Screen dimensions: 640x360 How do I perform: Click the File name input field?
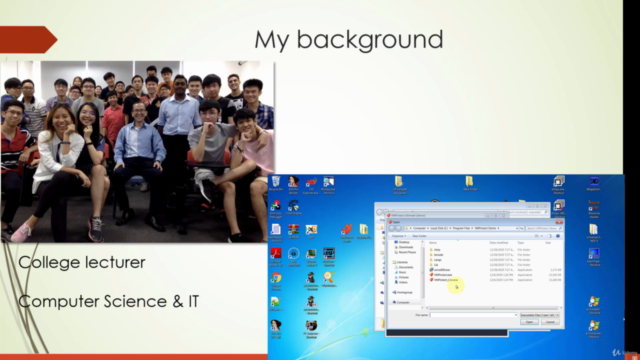tap(472, 315)
